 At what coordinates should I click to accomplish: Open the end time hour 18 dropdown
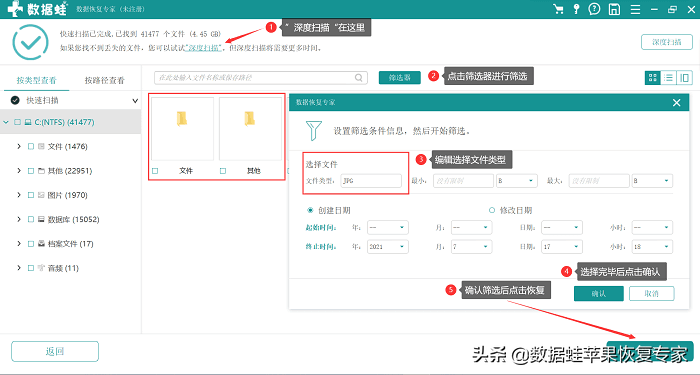coord(652,246)
